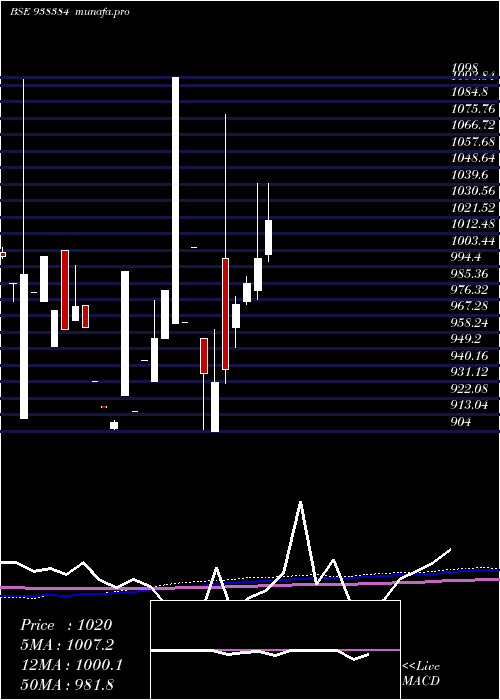Select the 1021.52 price level label
The width and height of the screenshot is (500, 700).
[x=473, y=208]
